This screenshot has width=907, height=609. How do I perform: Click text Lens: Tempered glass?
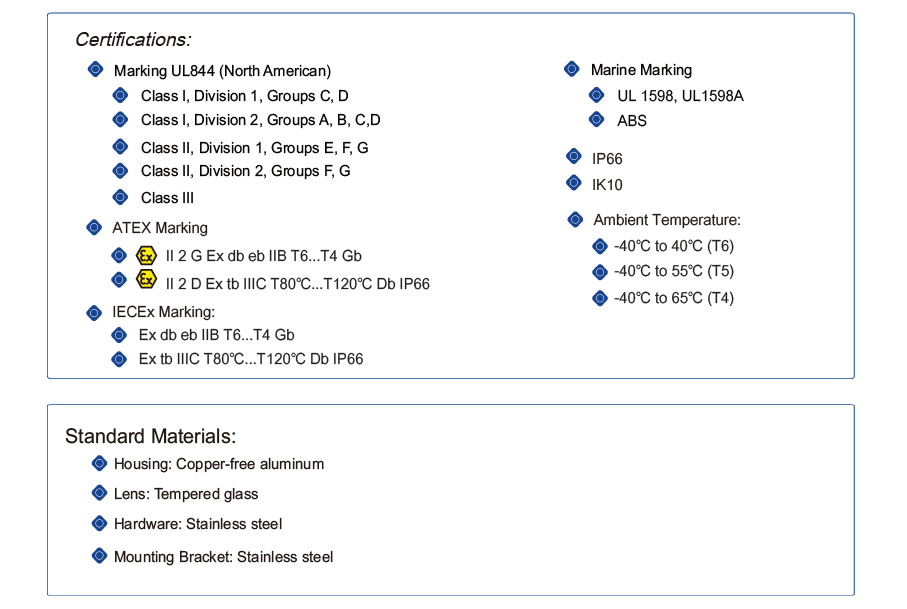pos(186,494)
